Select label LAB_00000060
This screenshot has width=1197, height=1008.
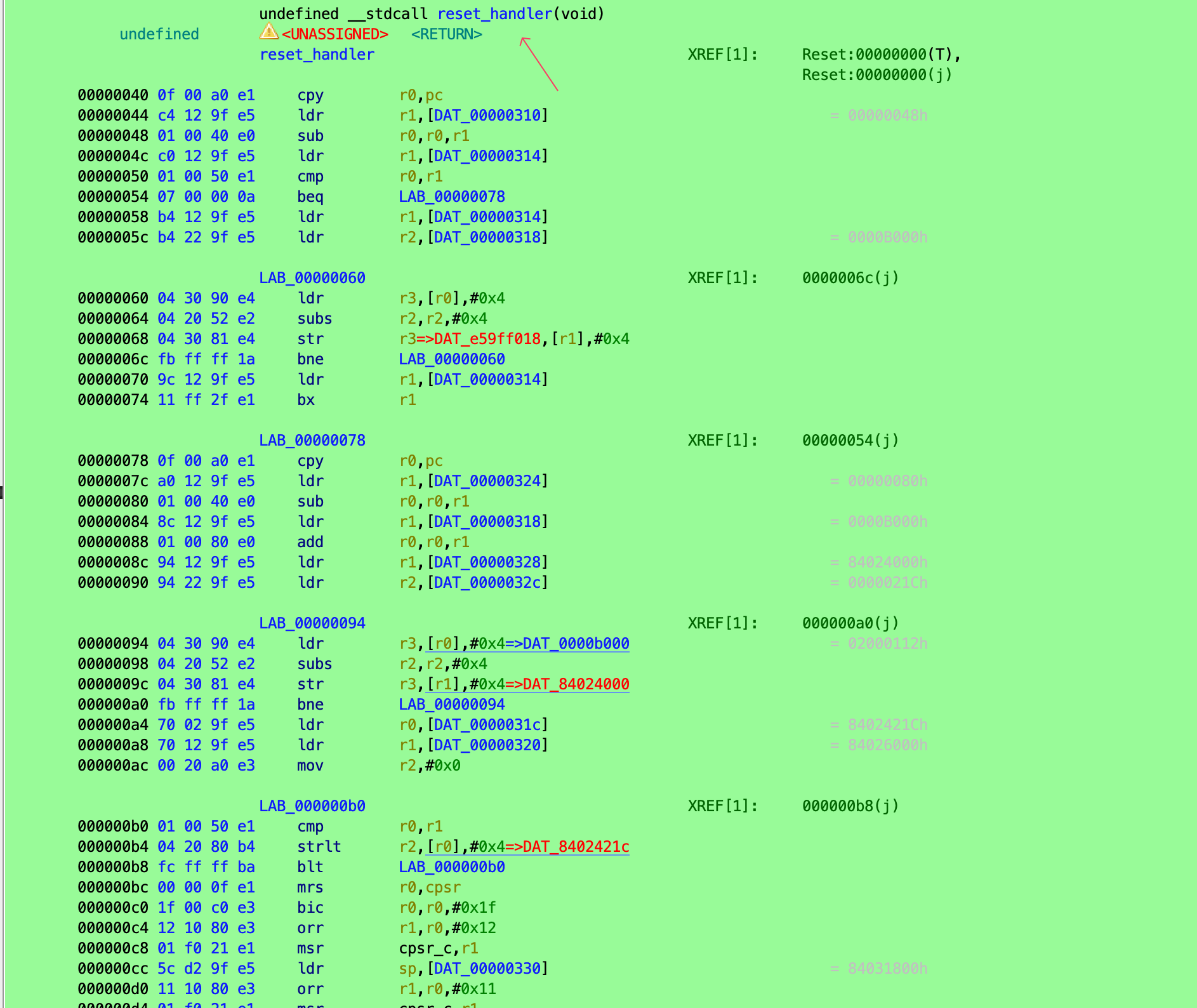(312, 278)
